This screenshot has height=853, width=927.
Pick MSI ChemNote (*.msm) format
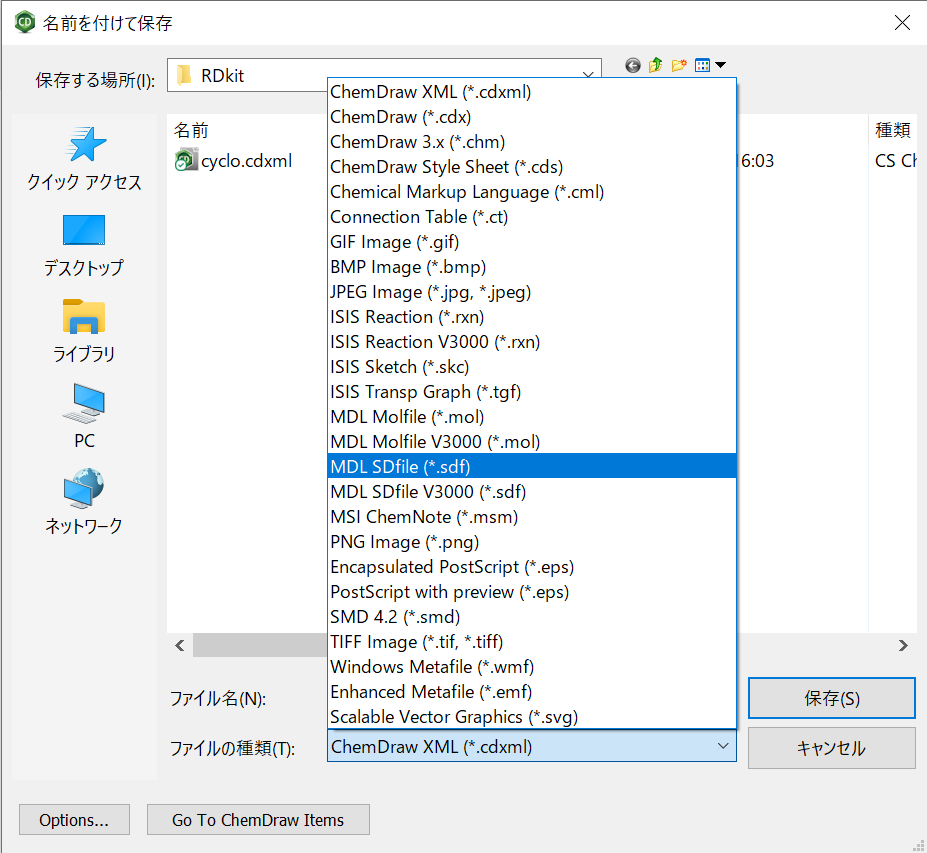(531, 517)
